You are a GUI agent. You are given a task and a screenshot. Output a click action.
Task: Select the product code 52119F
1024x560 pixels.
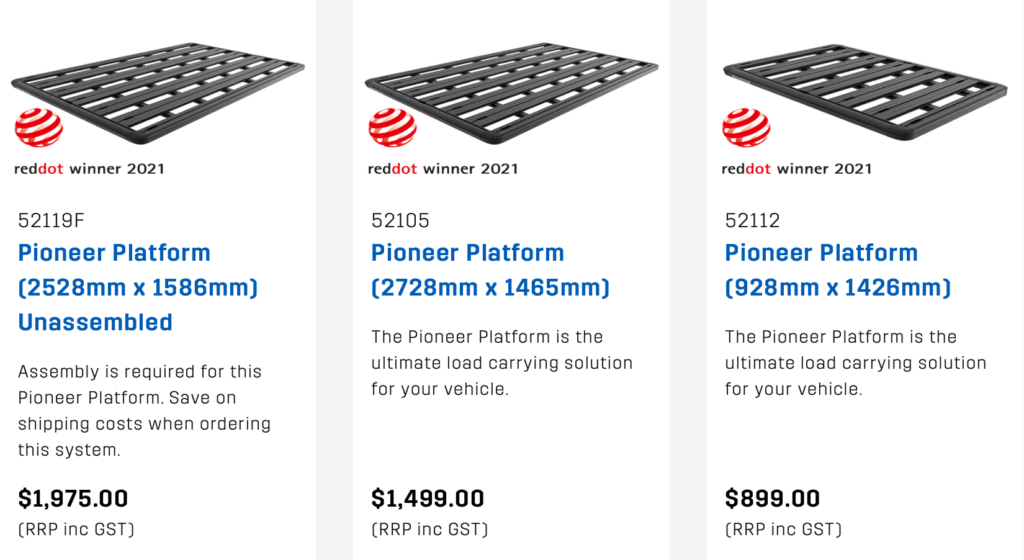51,221
